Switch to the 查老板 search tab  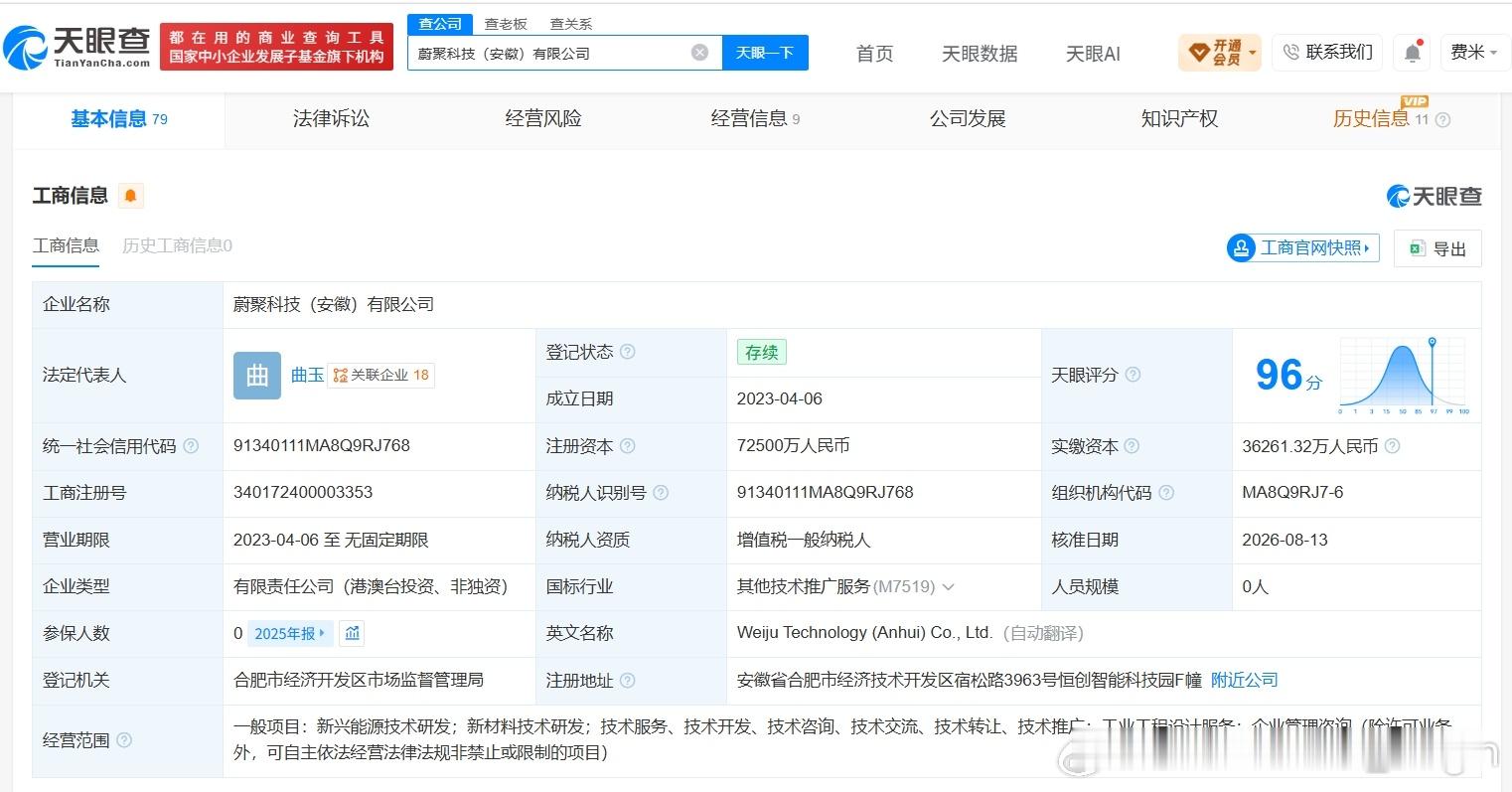pyautogui.click(x=506, y=24)
